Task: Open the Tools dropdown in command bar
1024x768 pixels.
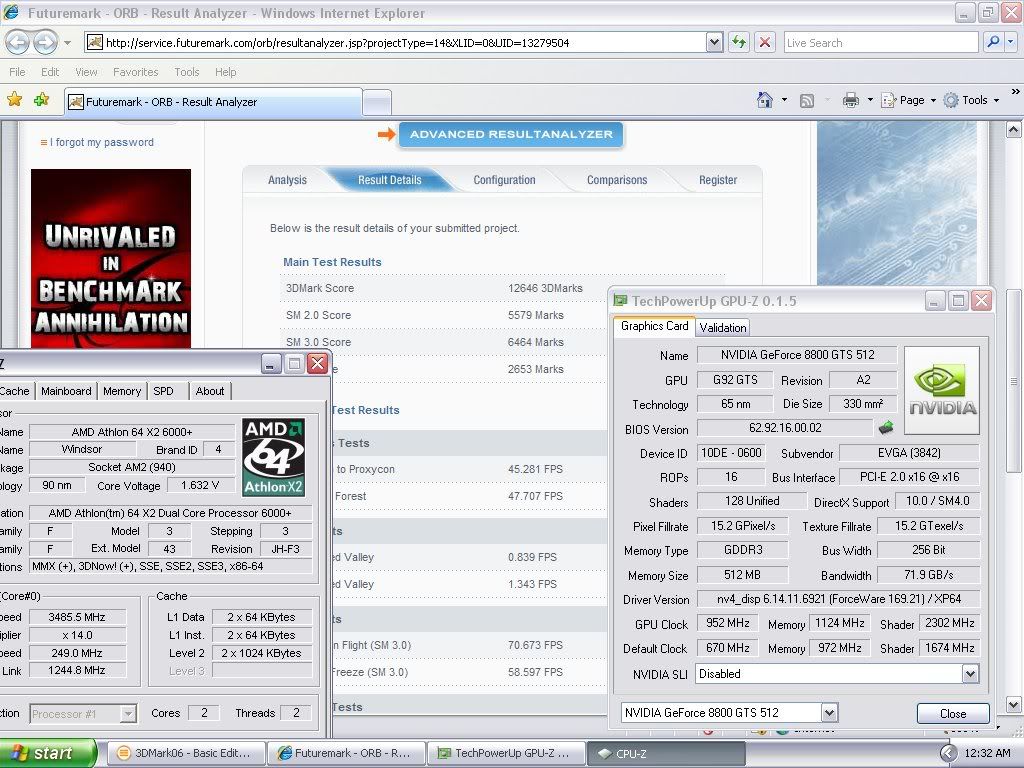Action: (x=972, y=100)
